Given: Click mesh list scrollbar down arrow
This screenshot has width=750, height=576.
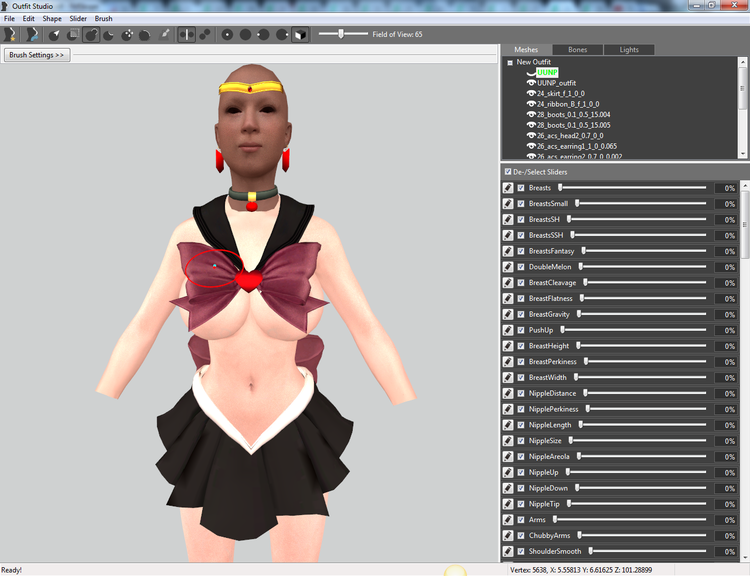Looking at the screenshot, I should pyautogui.click(x=742, y=154).
